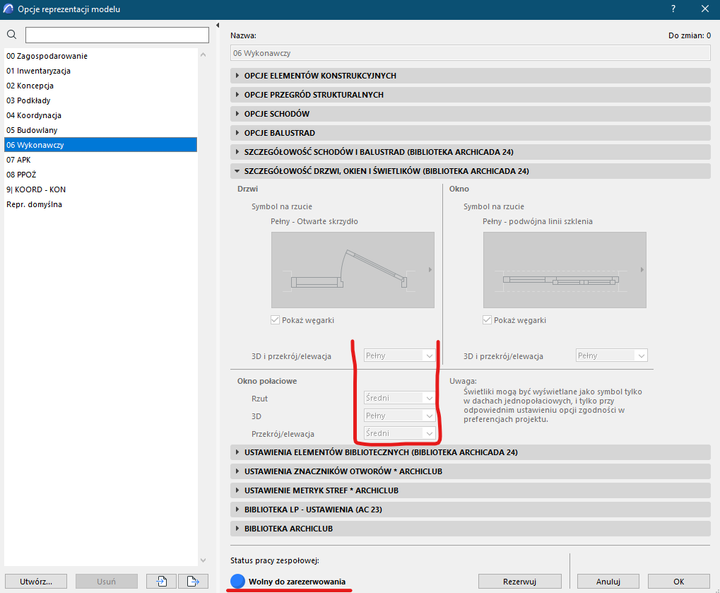Open Okno połaciowe 3D dropdown

point(399,416)
